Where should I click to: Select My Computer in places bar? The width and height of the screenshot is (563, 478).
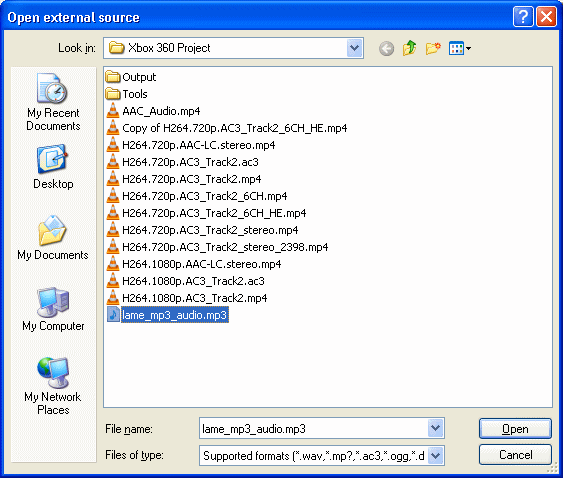[x=53, y=308]
